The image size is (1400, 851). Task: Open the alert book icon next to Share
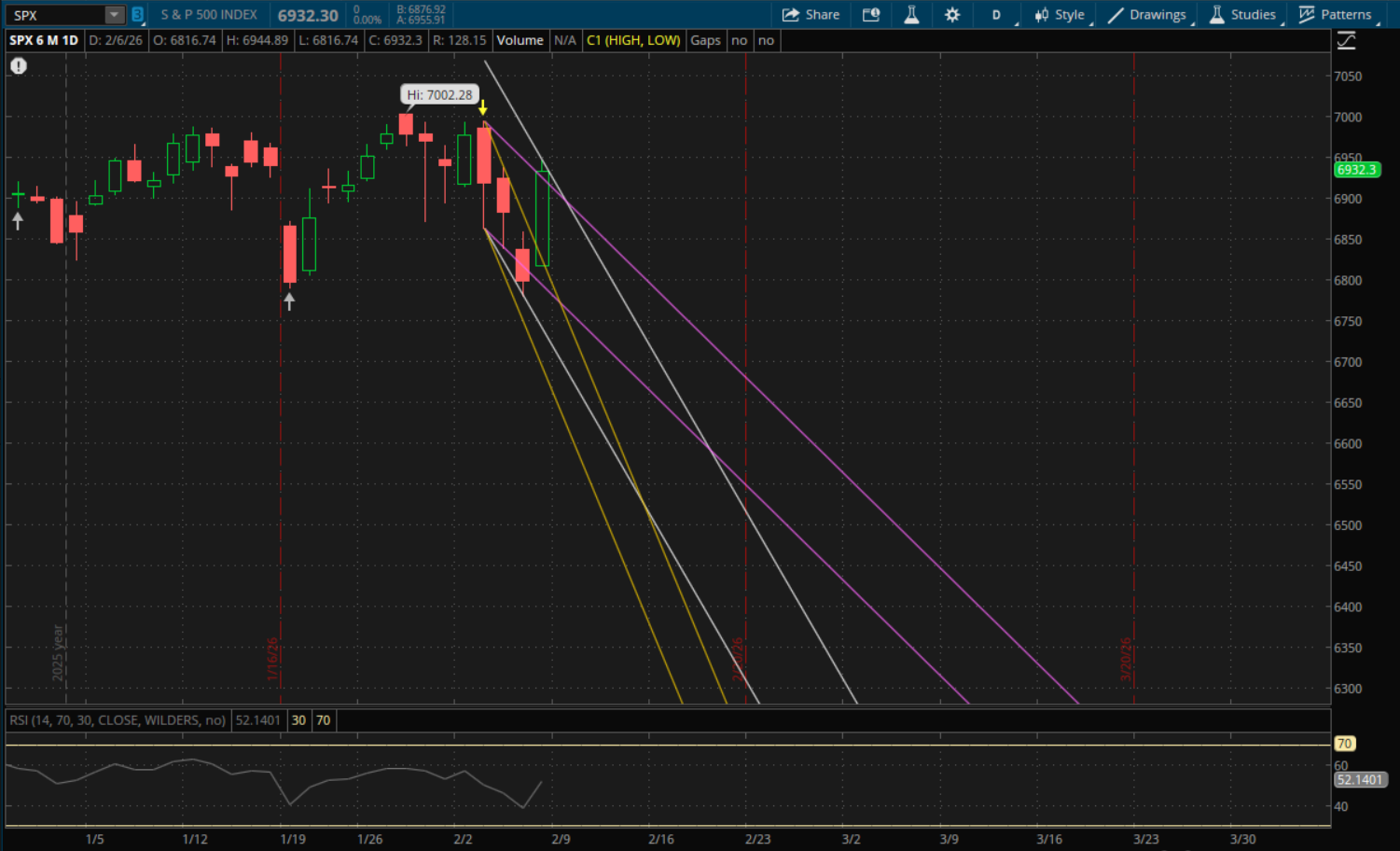coord(871,15)
